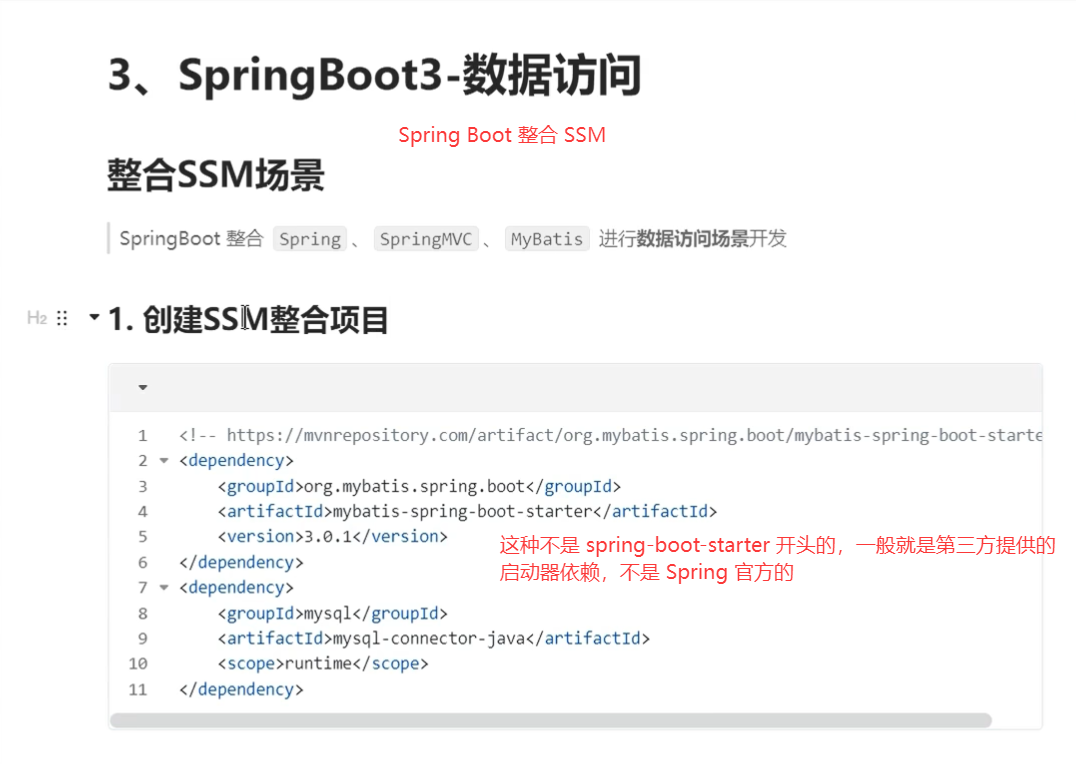This screenshot has height=764, width=1076.
Task: Click the closing dependency tag on line 11
Action: (241, 689)
